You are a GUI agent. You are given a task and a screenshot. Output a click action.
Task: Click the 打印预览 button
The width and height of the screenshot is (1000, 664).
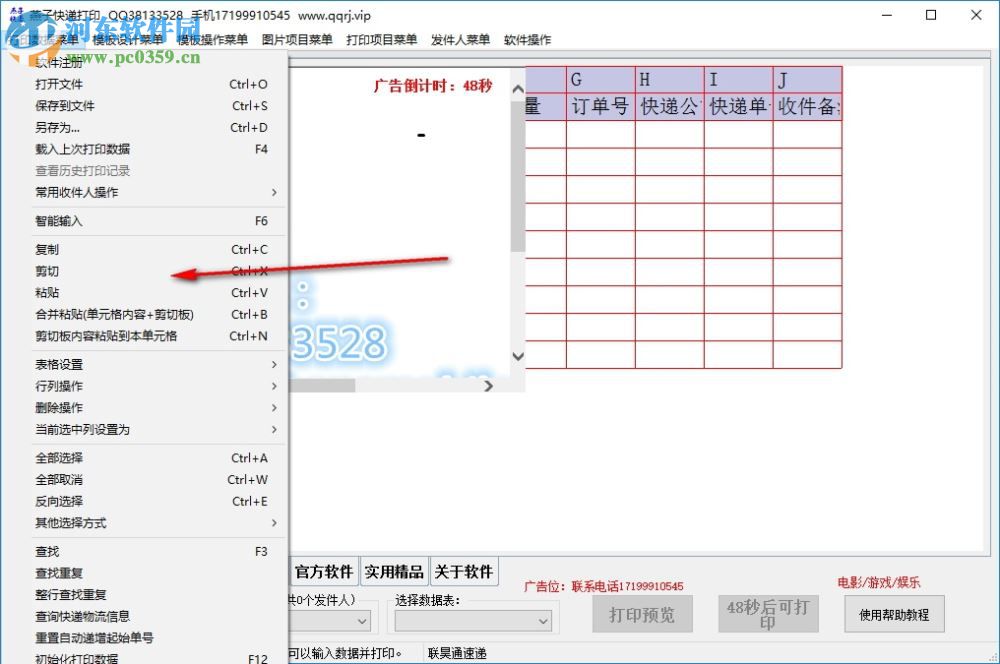642,614
